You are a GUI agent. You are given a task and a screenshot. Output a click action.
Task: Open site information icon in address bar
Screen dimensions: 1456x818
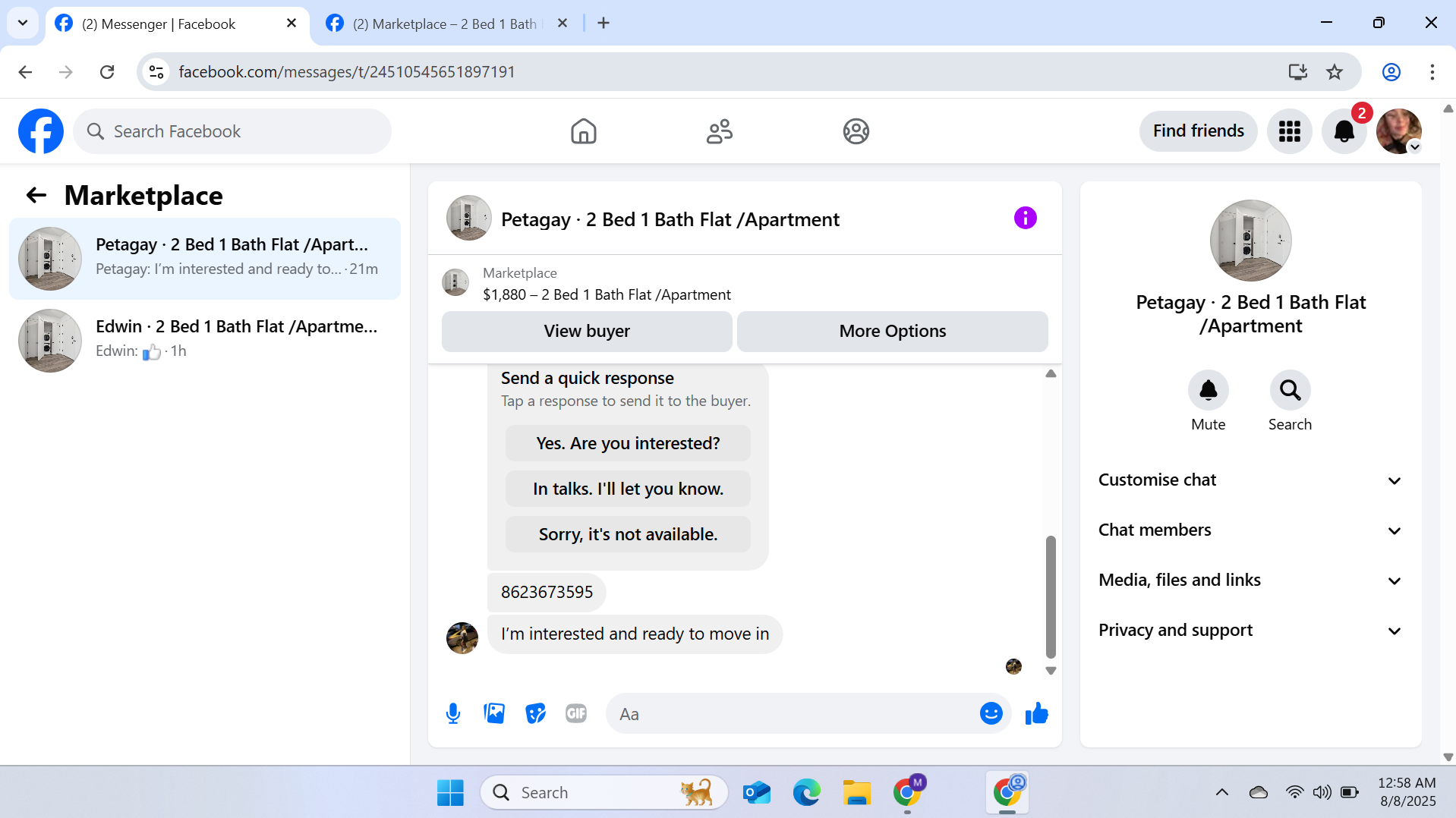point(156,72)
